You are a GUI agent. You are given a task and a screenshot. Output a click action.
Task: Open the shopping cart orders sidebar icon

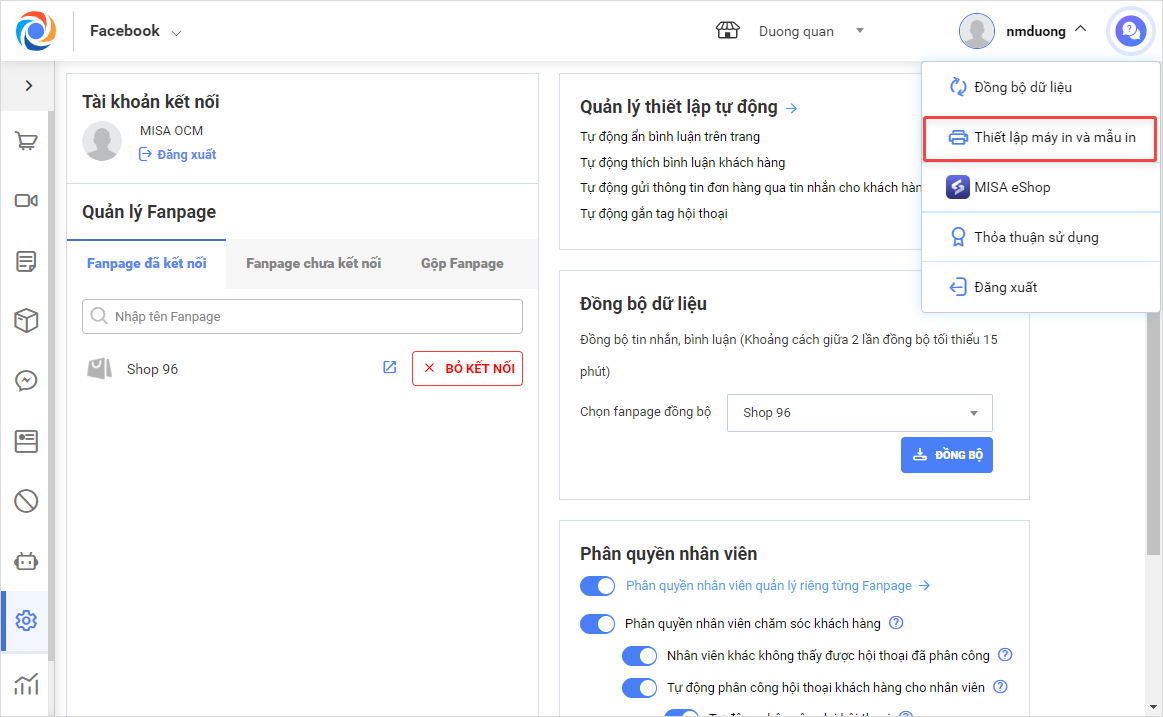click(26, 141)
